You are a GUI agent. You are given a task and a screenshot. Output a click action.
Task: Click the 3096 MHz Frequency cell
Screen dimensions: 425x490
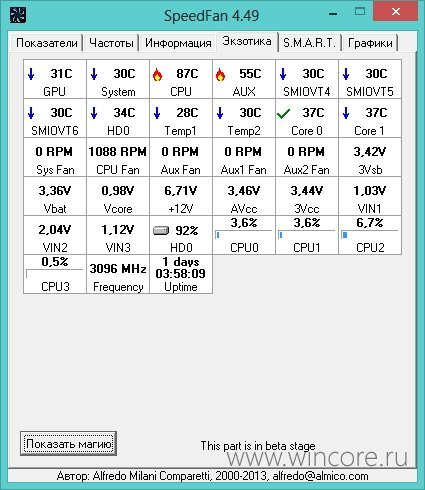[x=118, y=274]
